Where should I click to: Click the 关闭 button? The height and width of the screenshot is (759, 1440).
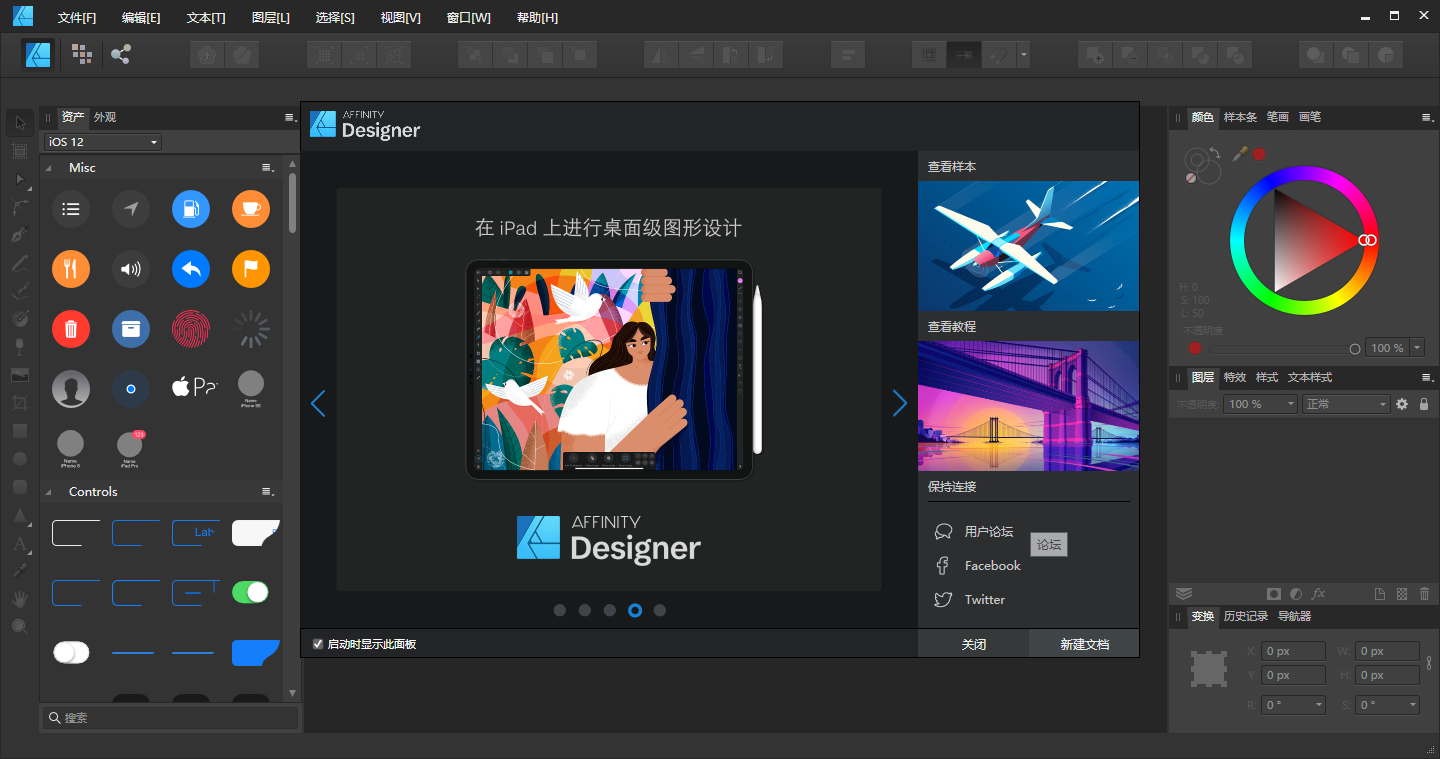973,644
